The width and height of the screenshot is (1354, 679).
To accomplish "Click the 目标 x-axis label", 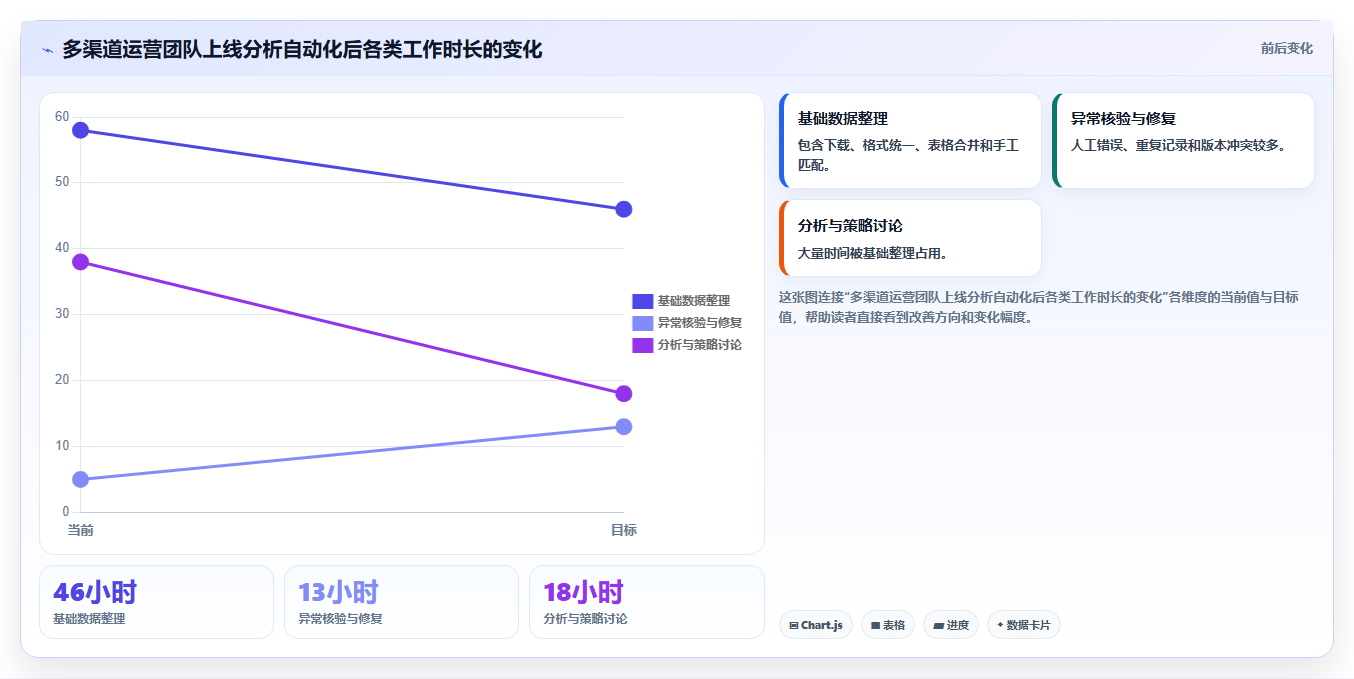I will [x=624, y=530].
